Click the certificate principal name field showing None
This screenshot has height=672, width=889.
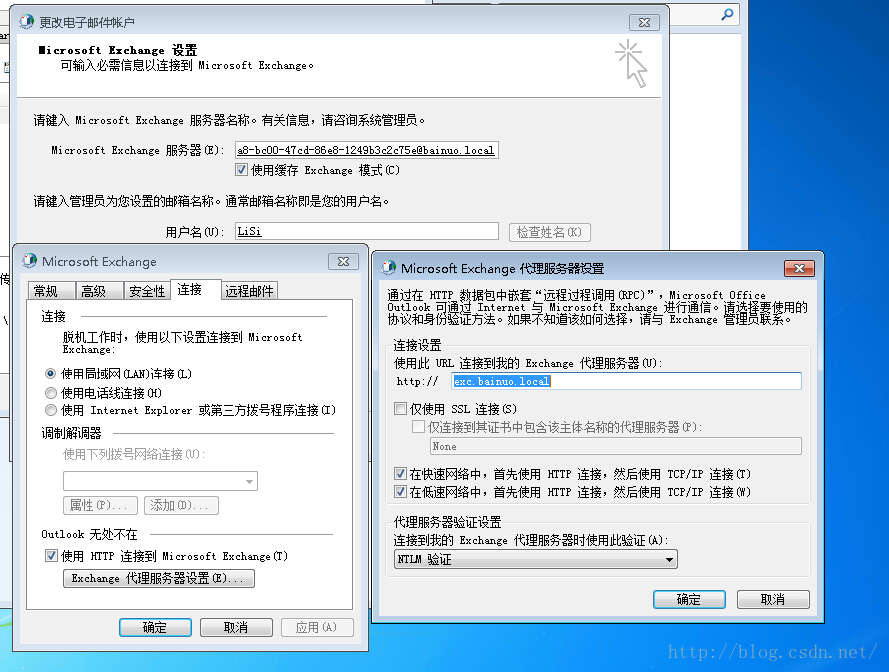click(x=616, y=446)
